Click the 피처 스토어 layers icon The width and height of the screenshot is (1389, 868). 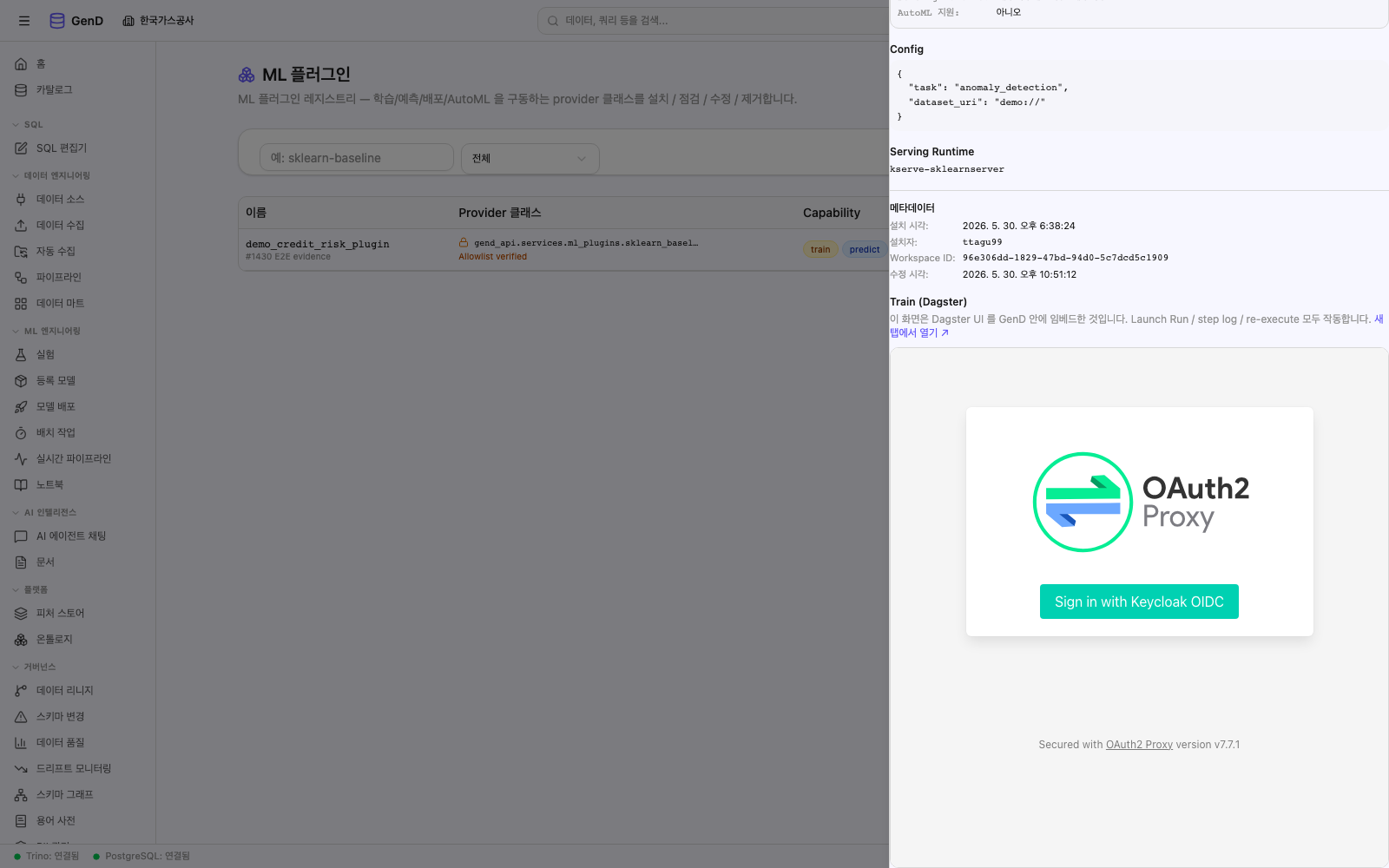coord(21,614)
